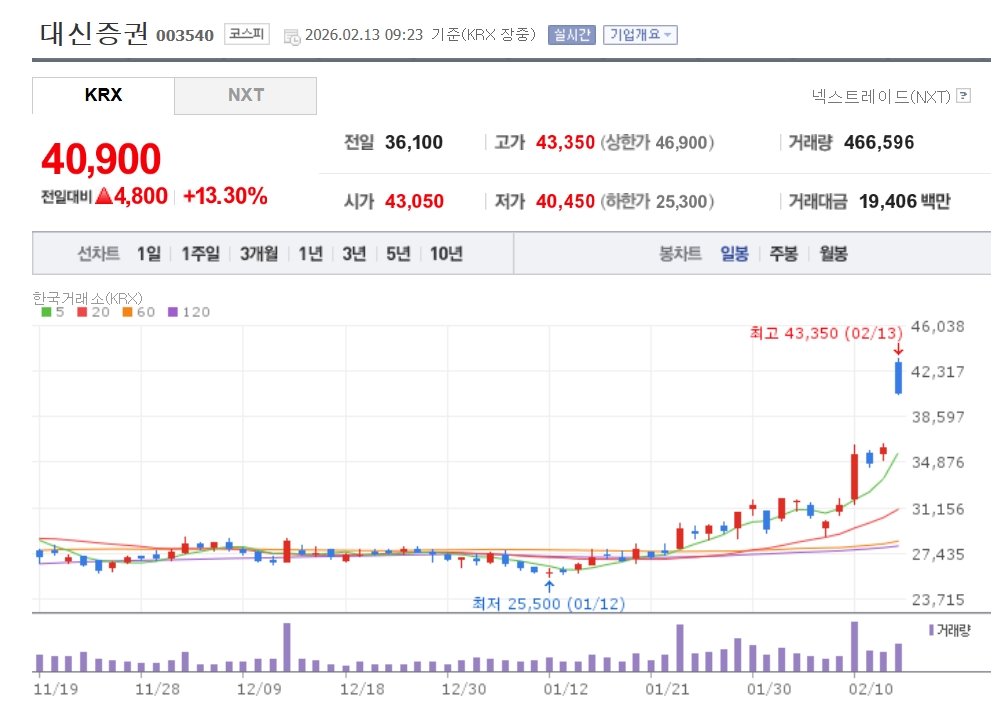
Task: Click the red up-triangle price change icon
Action: [x=103, y=197]
